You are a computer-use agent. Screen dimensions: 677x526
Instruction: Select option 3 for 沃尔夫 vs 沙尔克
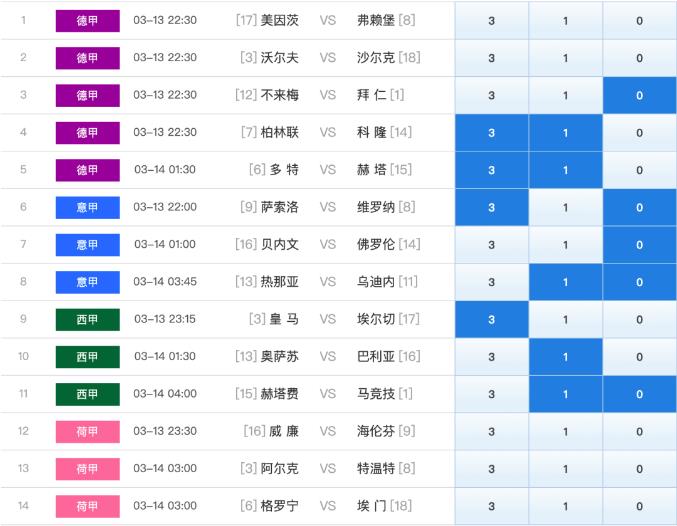(492, 58)
